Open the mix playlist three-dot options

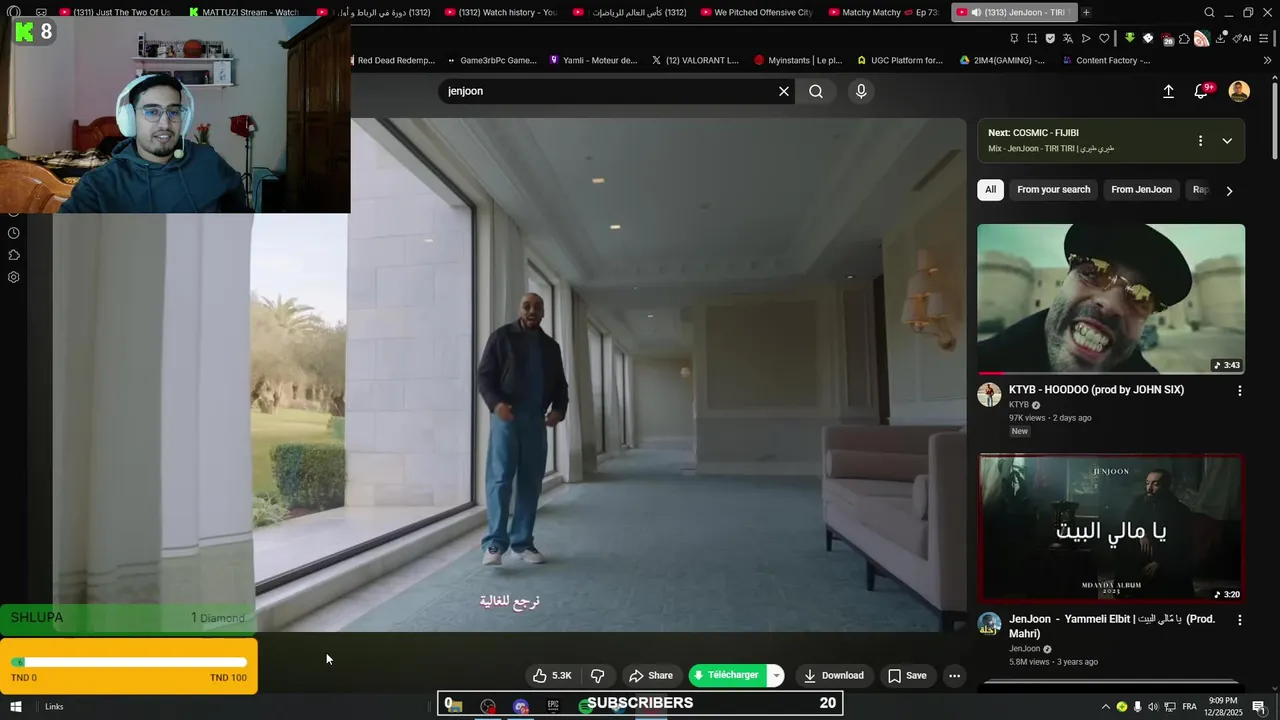(1200, 141)
